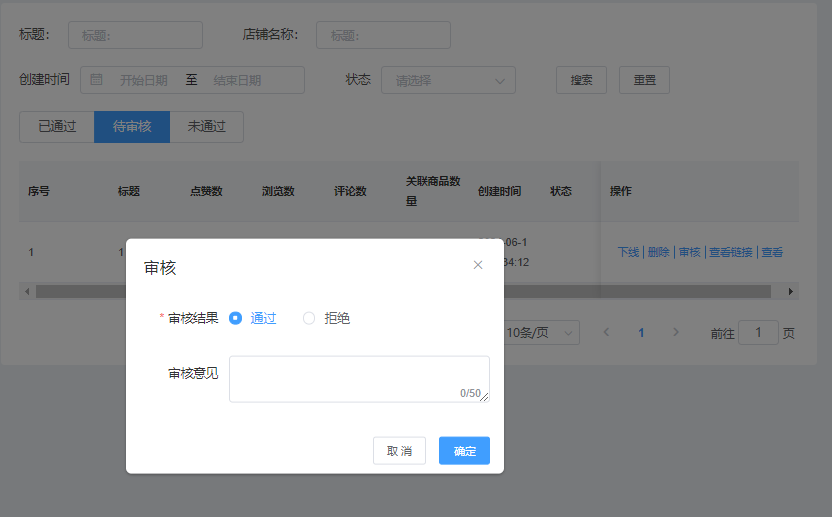Go to previous page arrow
832x517 pixels.
(x=606, y=332)
